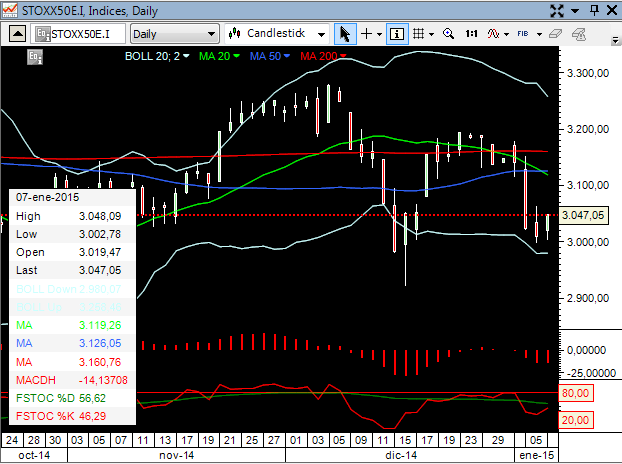Collapse toolbar using the up-arrow button

click(x=17, y=34)
